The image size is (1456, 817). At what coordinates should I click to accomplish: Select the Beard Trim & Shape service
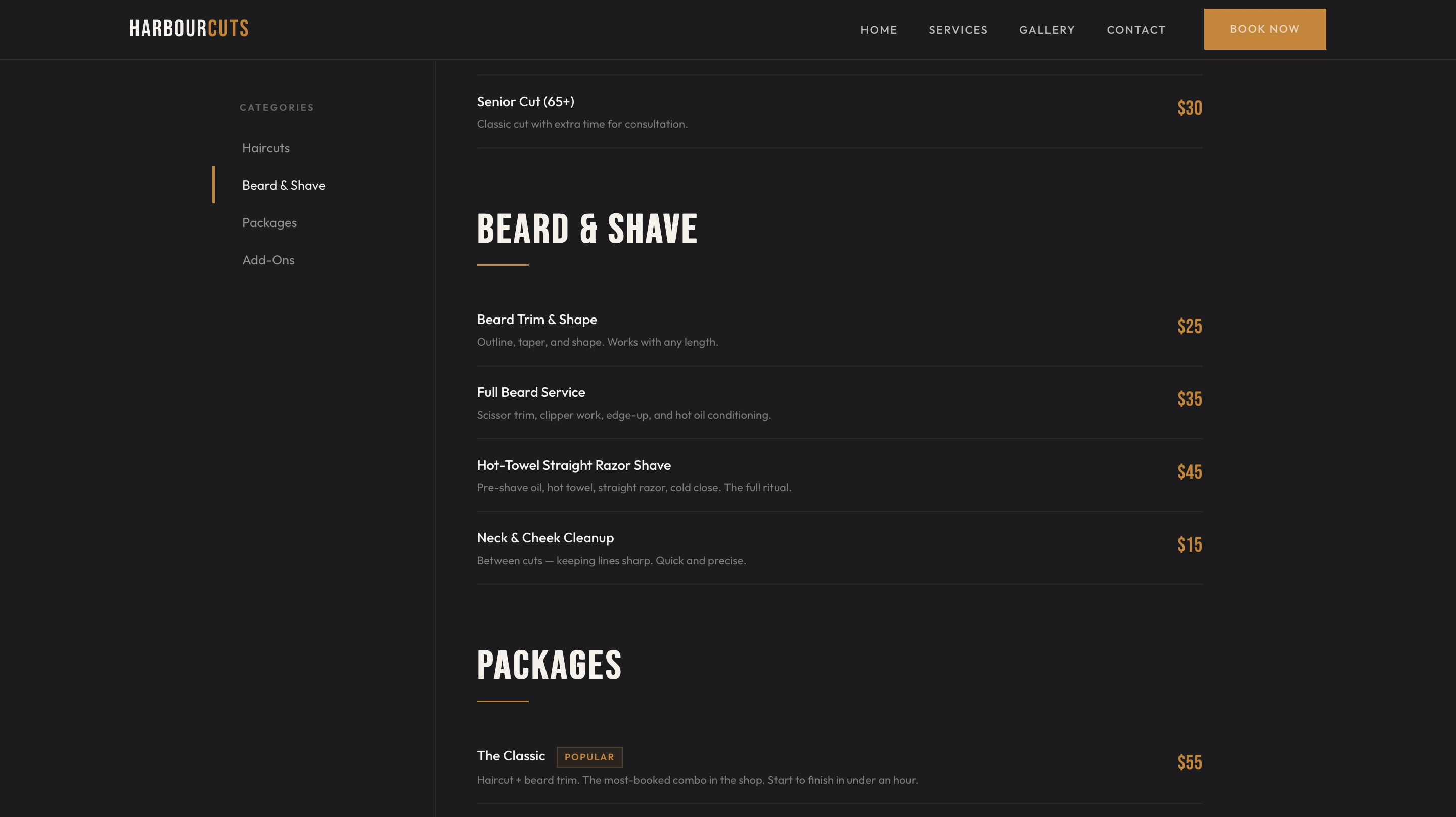point(536,320)
